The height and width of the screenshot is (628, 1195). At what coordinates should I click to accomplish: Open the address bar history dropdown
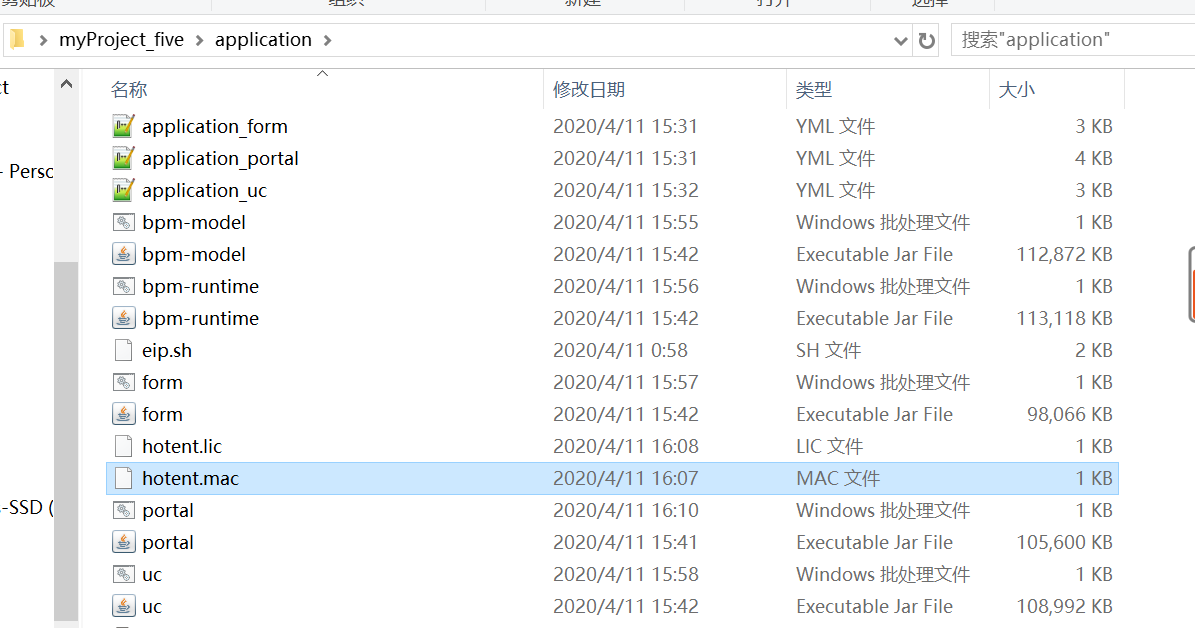901,40
